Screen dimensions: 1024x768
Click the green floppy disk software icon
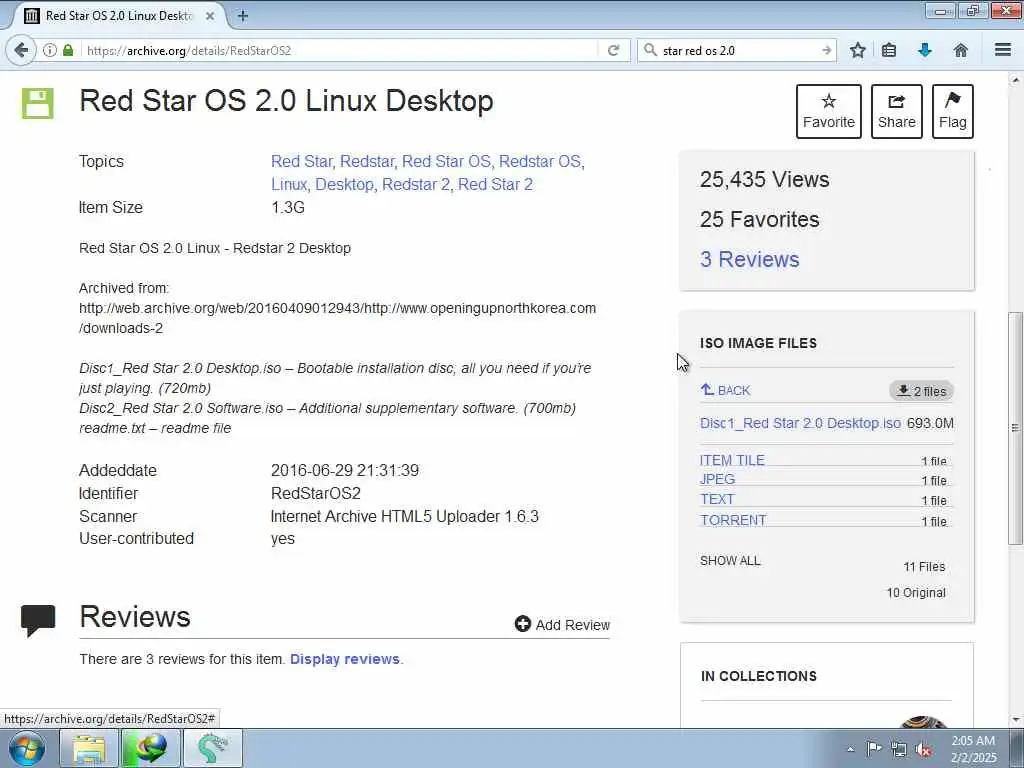tap(38, 104)
